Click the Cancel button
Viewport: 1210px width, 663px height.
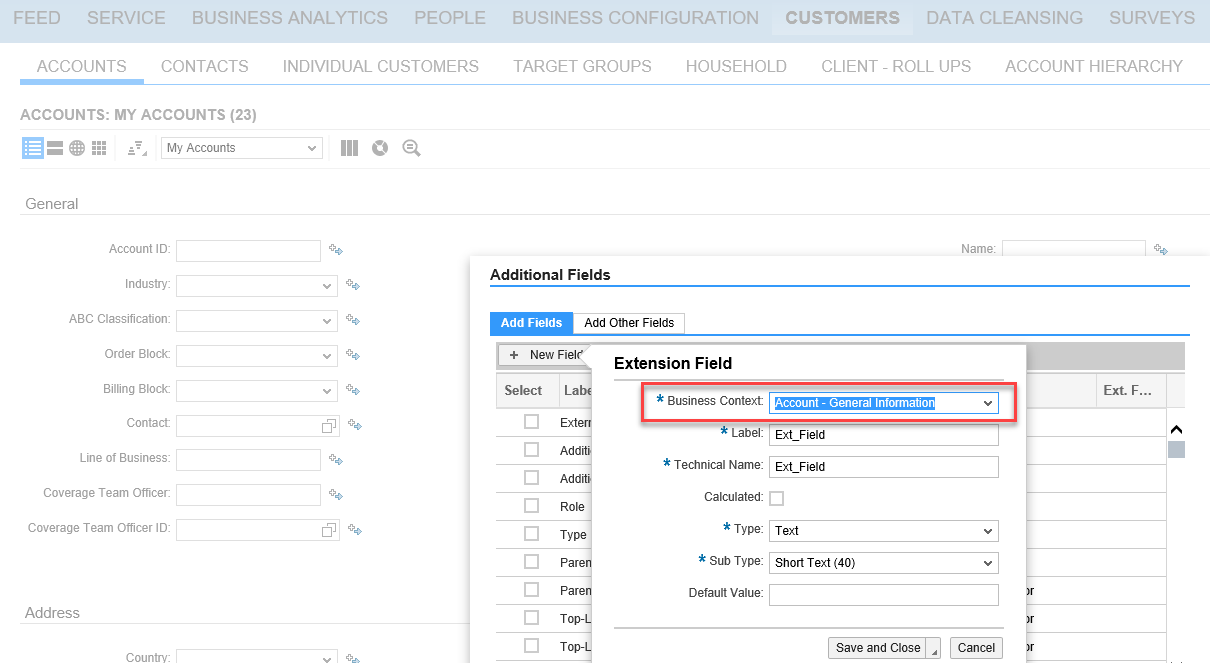[x=976, y=648]
